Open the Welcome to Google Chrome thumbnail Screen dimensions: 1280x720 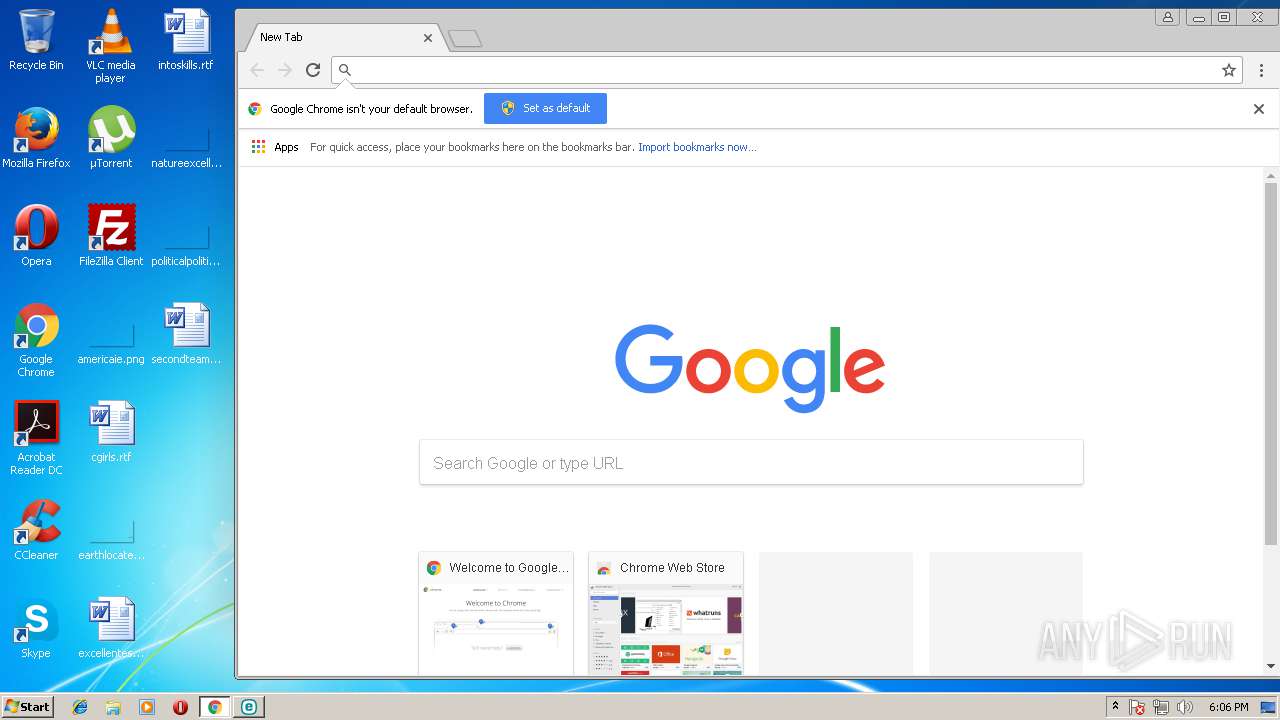point(496,613)
